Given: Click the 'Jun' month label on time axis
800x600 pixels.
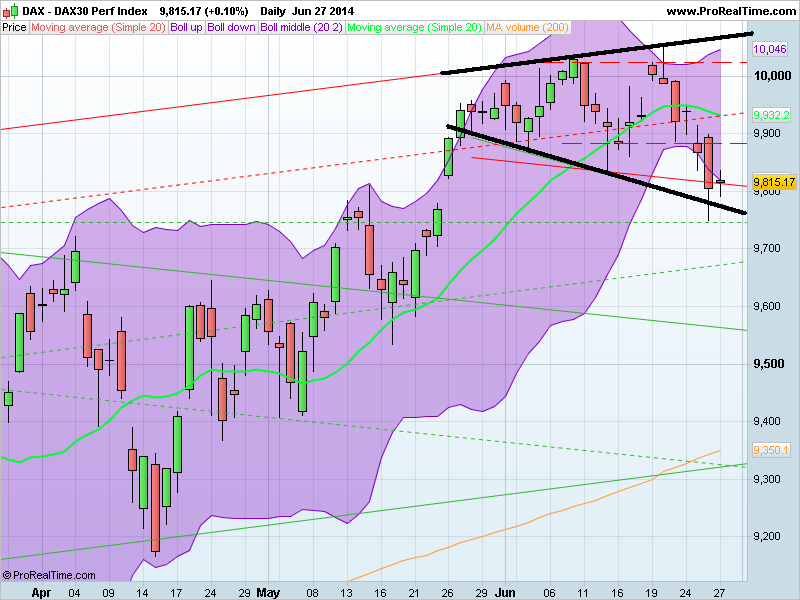Looking at the screenshot, I should point(505,593).
